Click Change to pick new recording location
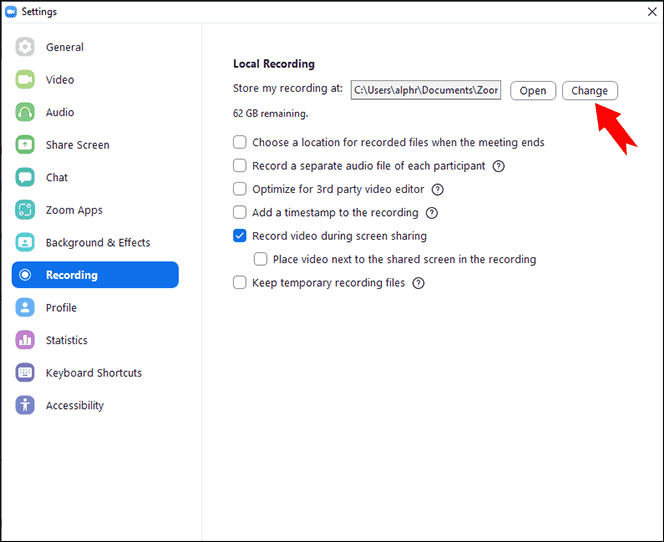Viewport: 664px width, 542px height. (589, 91)
